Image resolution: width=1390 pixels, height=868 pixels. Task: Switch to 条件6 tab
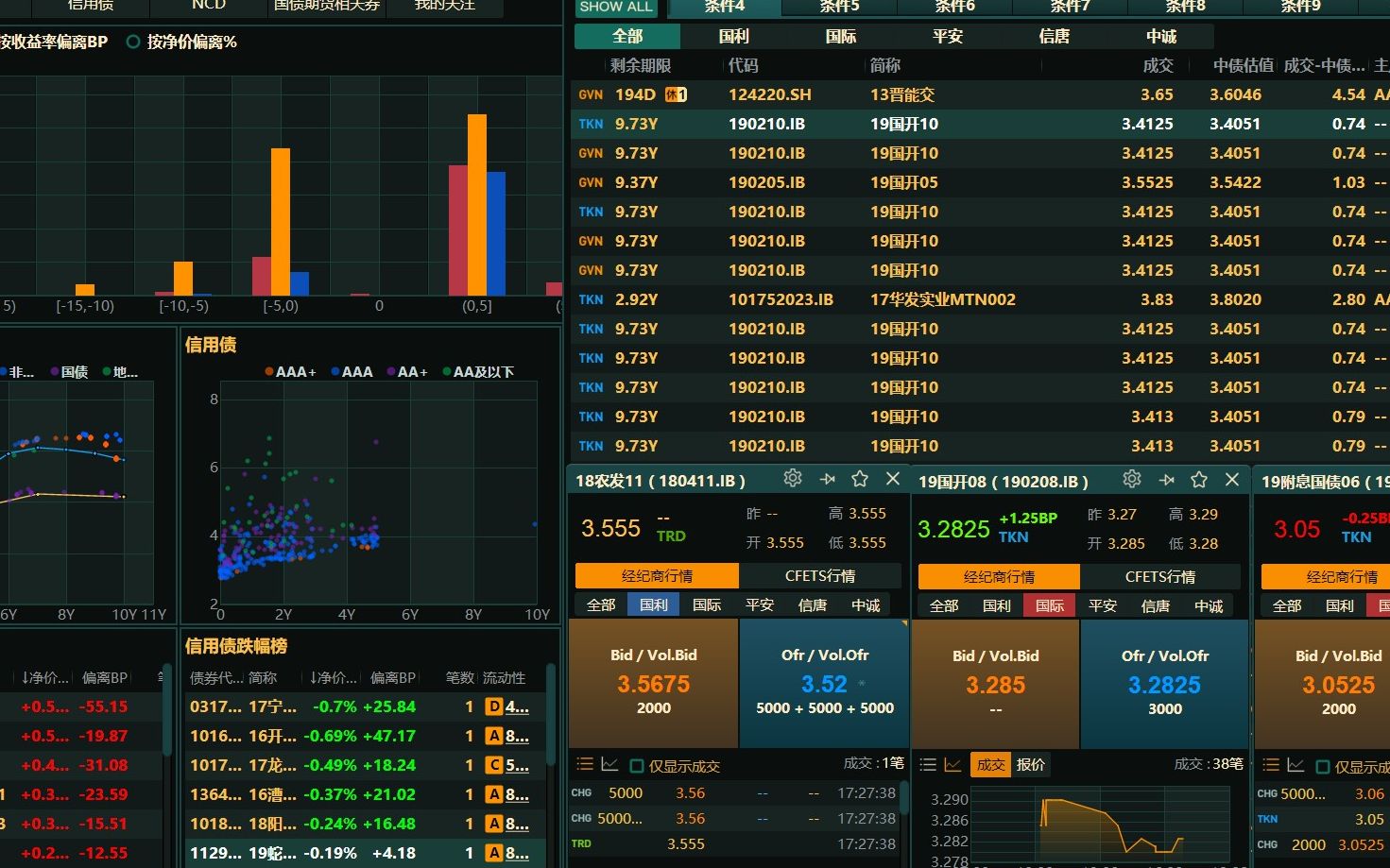coord(955,7)
